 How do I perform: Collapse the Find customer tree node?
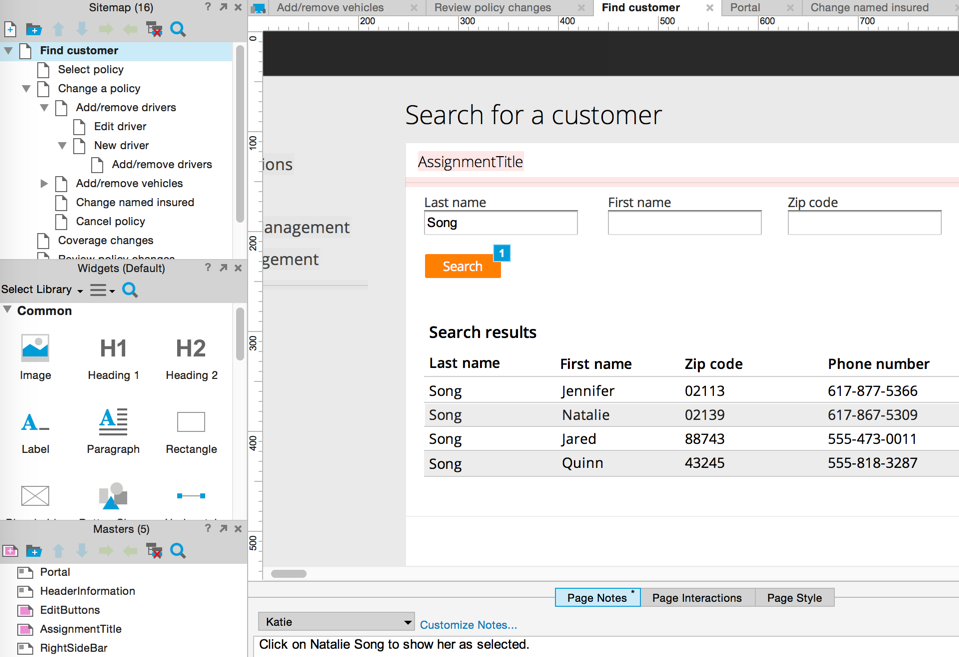(x=8, y=51)
